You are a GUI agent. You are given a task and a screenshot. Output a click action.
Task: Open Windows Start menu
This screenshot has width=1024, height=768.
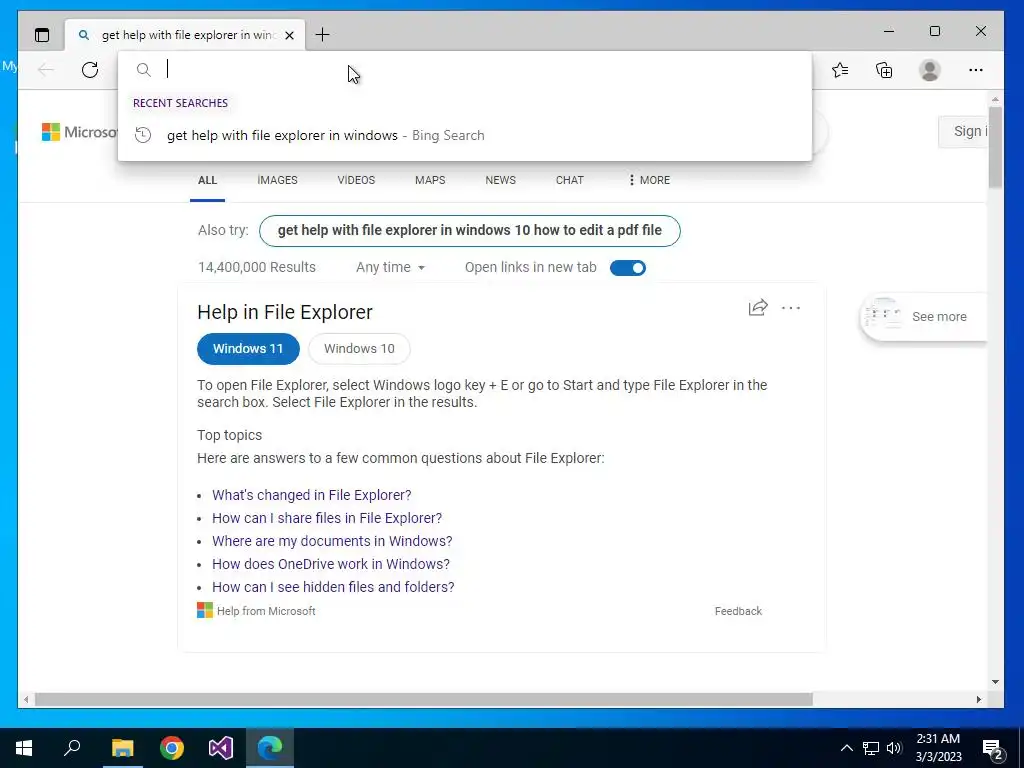(x=24, y=748)
